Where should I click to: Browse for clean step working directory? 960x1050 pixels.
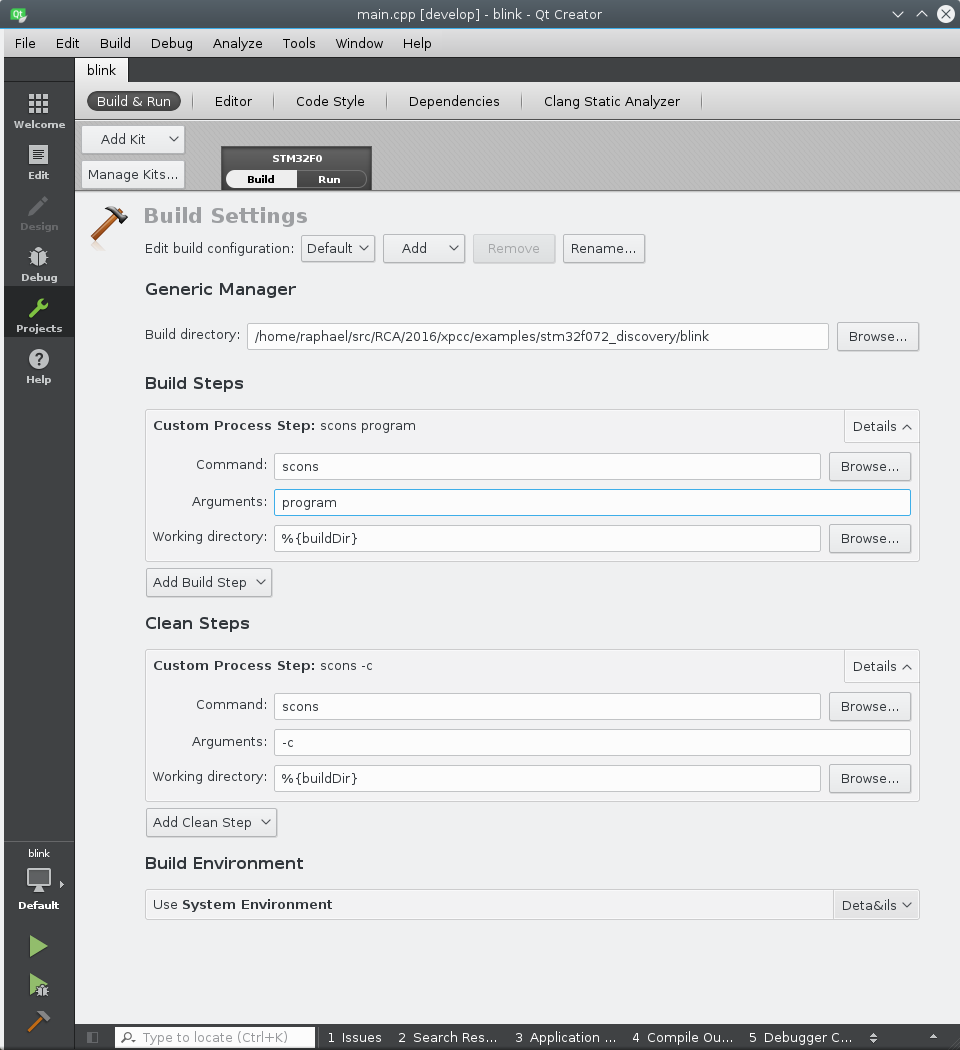click(x=870, y=779)
